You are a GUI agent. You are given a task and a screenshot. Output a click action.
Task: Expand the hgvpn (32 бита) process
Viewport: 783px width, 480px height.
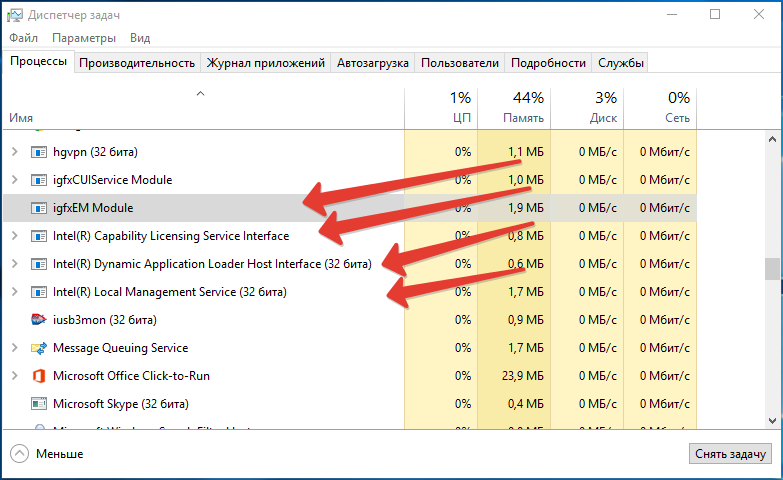coord(14,152)
